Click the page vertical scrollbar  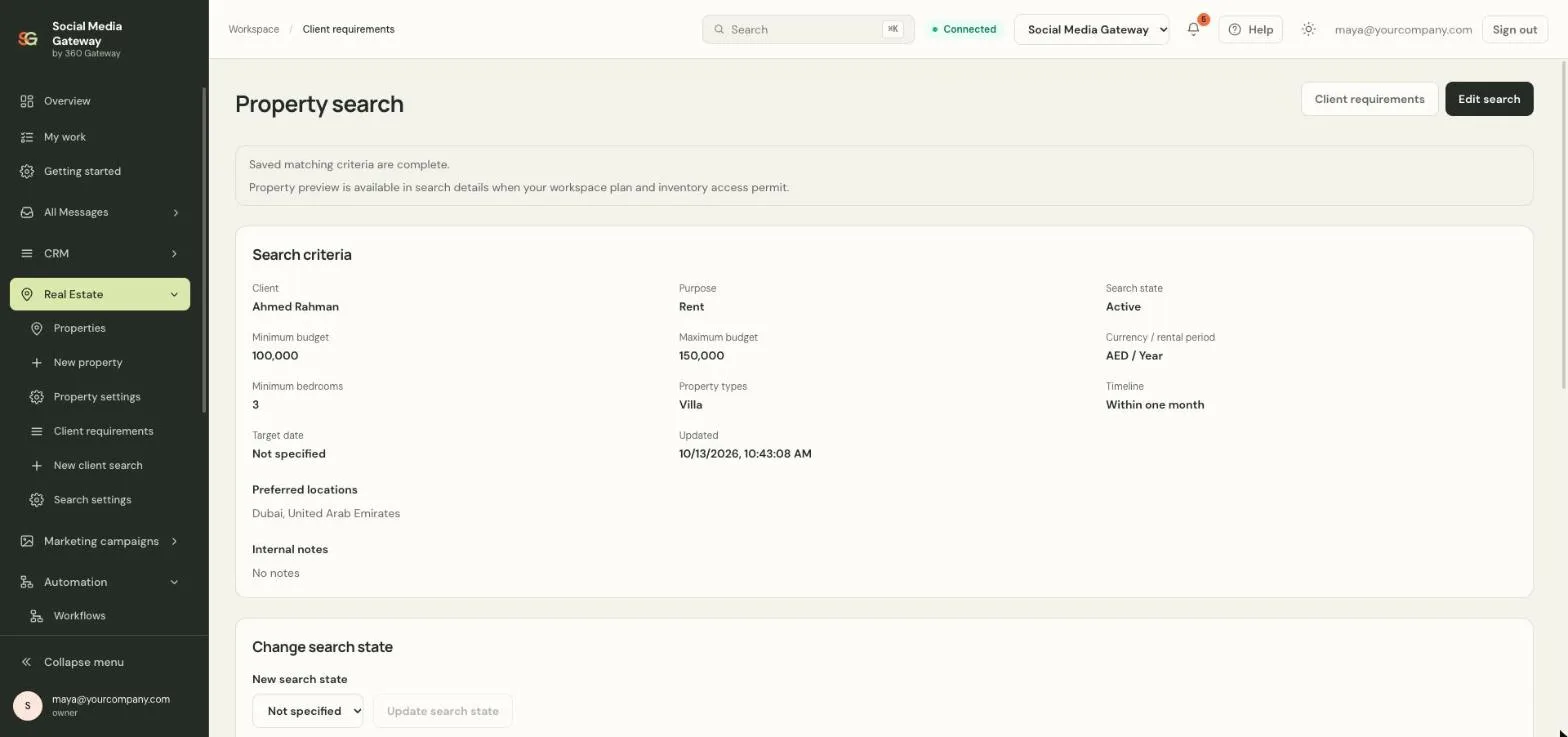pyautogui.click(x=1562, y=225)
